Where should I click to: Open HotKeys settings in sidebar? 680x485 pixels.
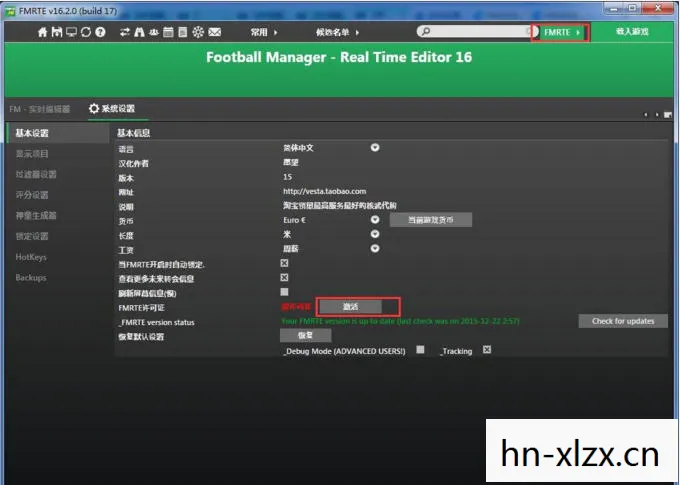coord(31,257)
